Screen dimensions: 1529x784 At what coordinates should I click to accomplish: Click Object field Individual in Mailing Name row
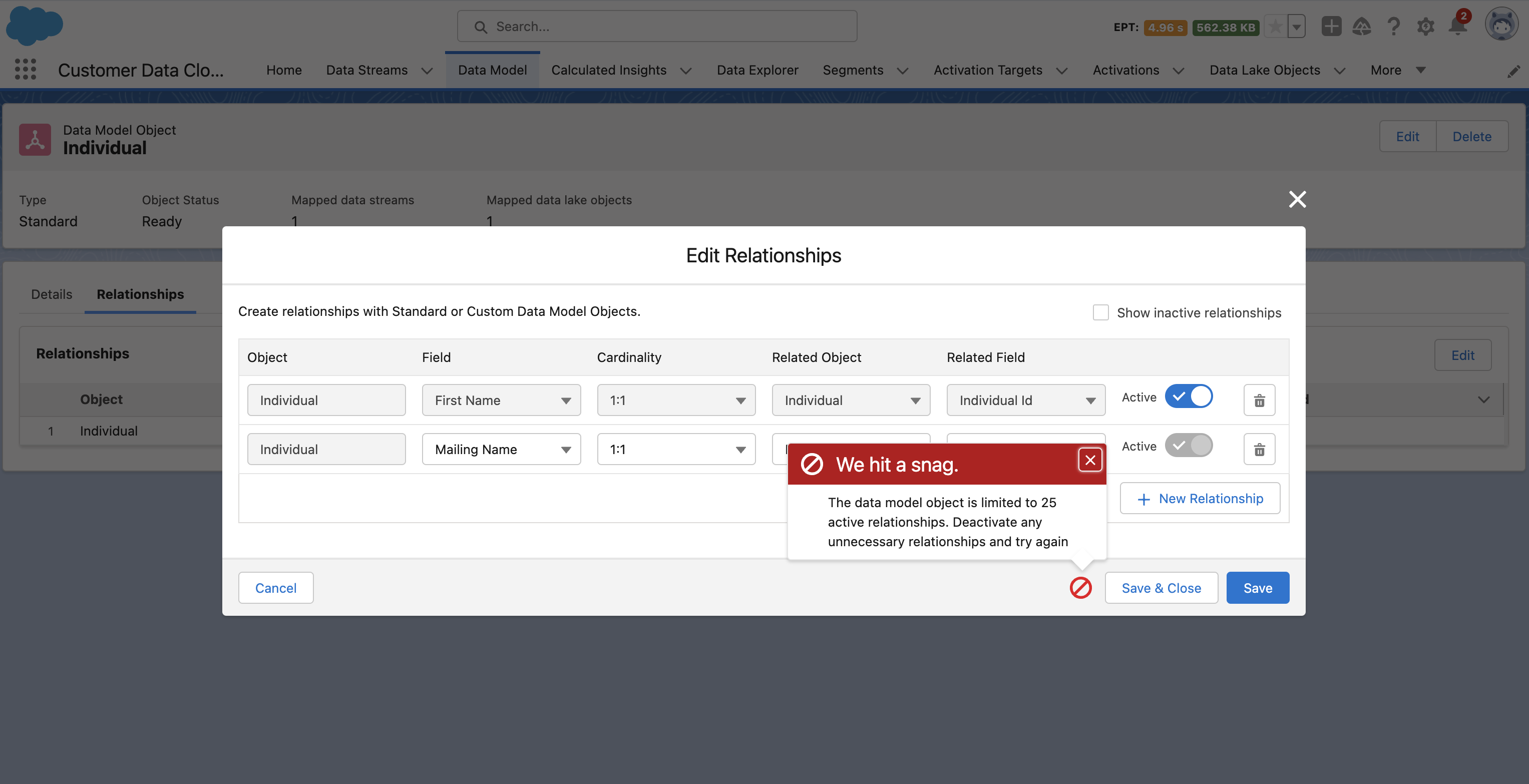(x=326, y=449)
